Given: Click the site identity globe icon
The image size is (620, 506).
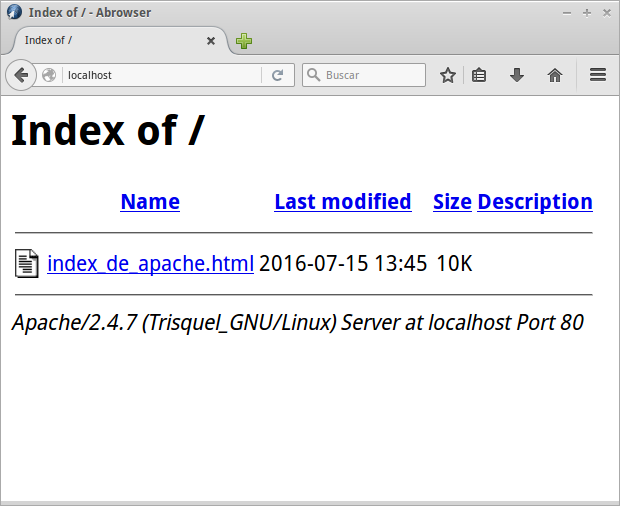Looking at the screenshot, I should [49, 75].
